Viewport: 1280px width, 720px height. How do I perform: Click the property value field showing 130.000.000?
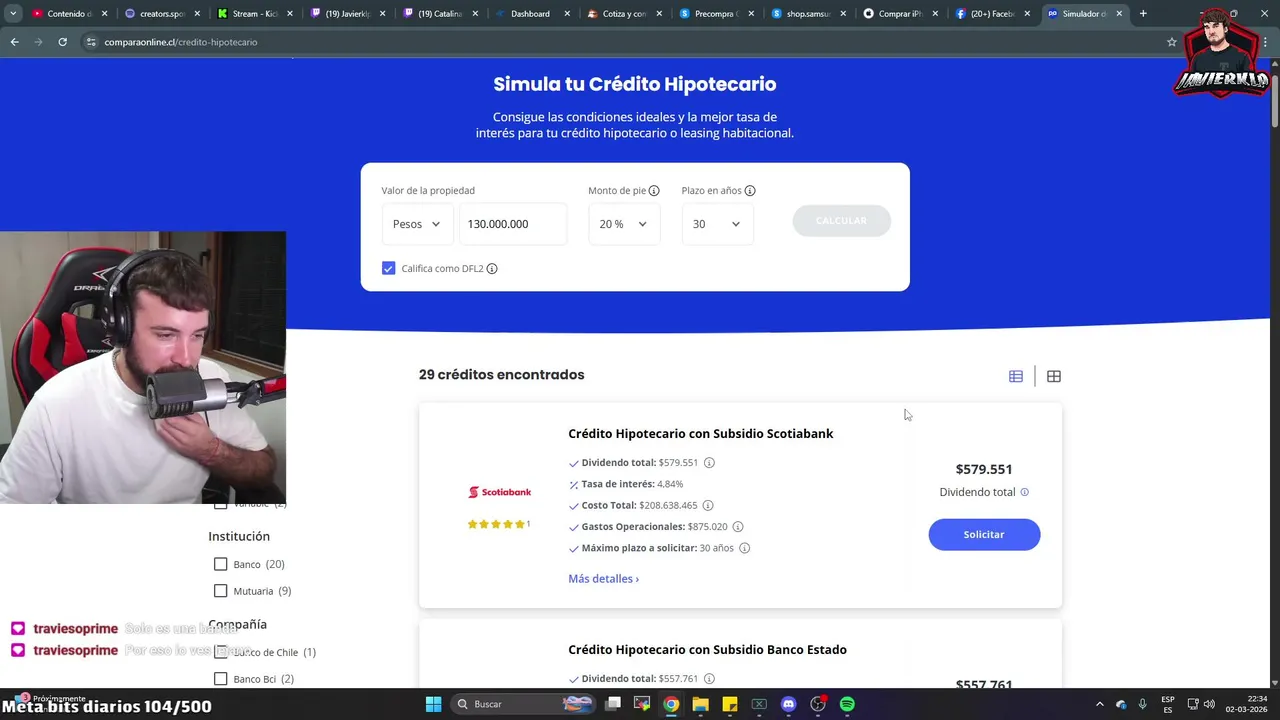click(513, 224)
